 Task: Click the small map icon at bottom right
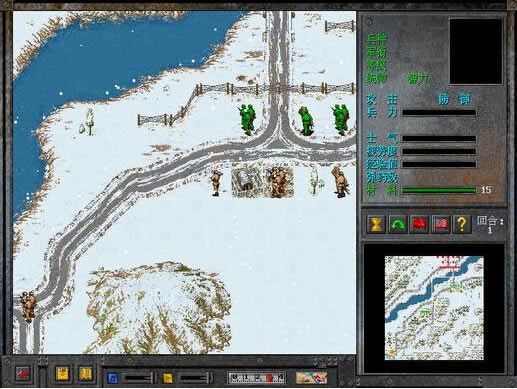point(311,378)
